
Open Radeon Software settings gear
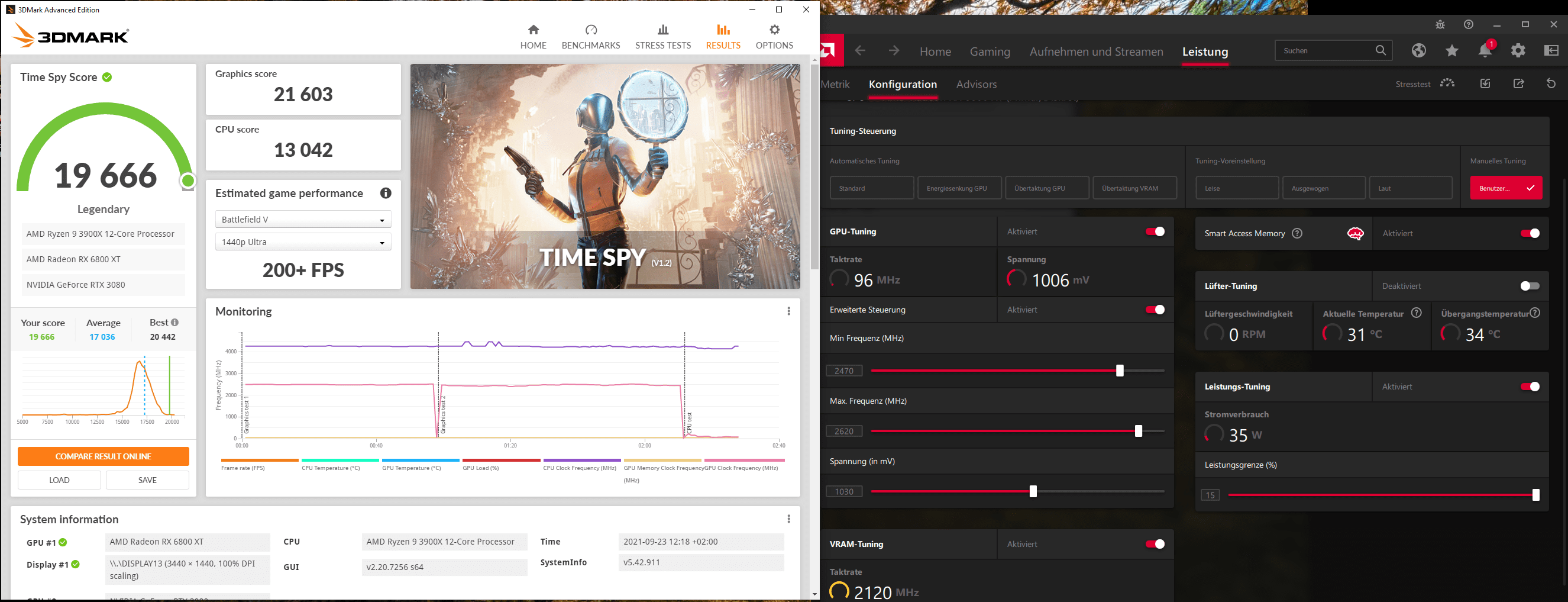(1518, 50)
